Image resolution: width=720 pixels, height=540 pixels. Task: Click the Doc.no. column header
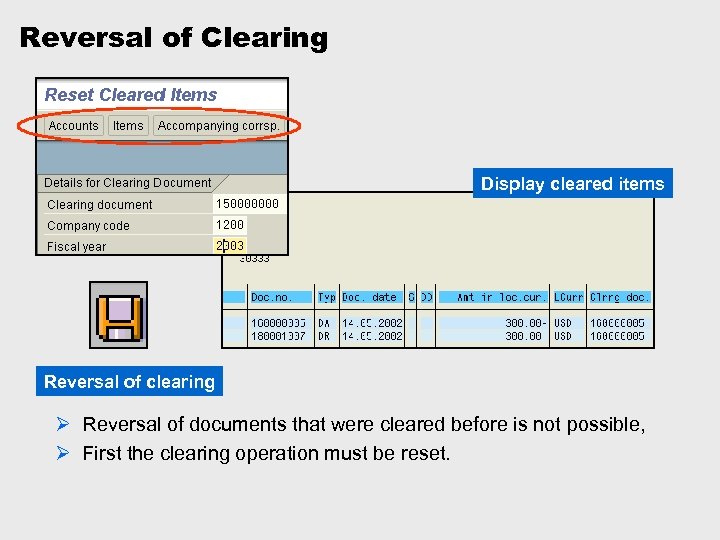(x=280, y=298)
